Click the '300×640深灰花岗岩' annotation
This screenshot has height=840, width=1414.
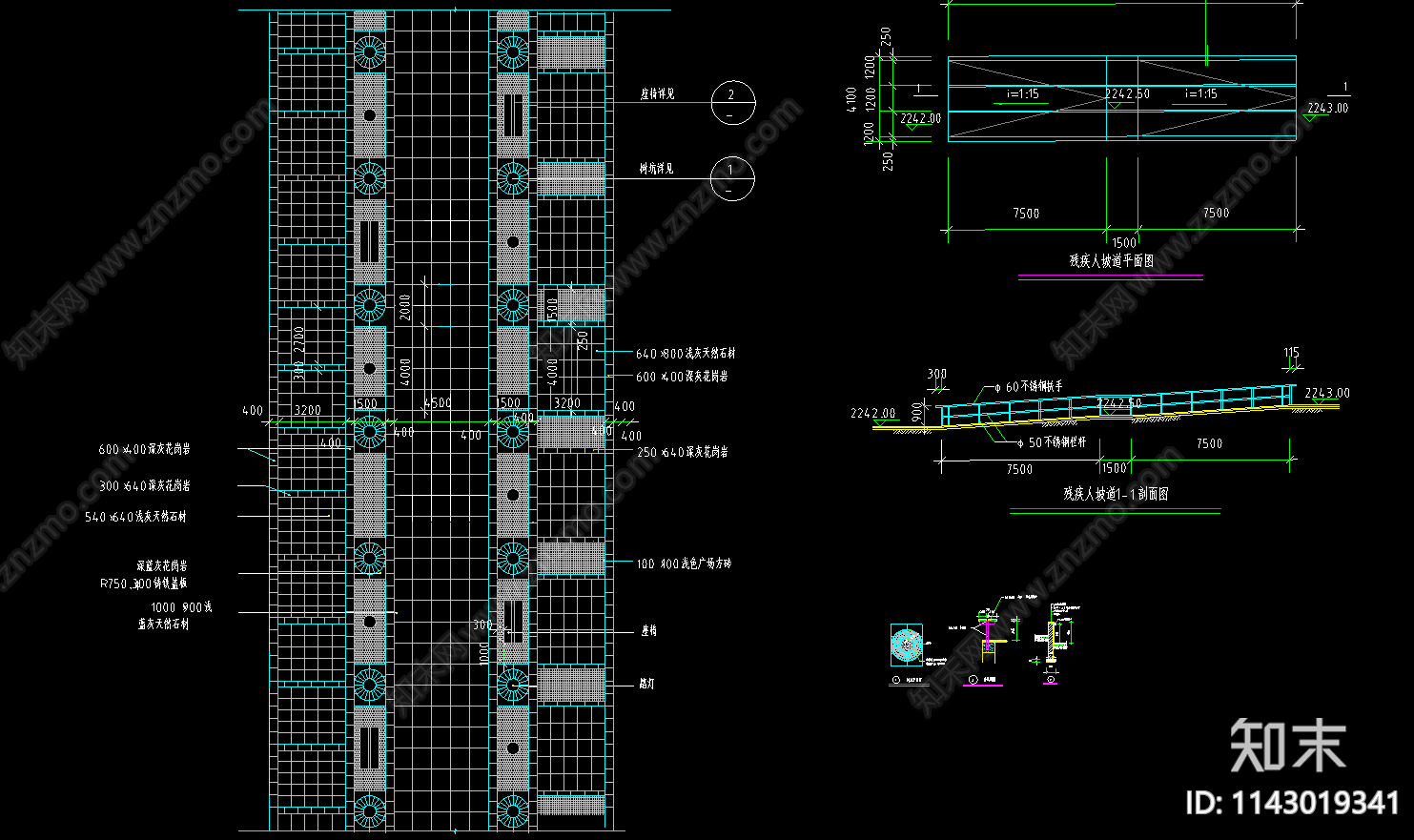click(145, 486)
